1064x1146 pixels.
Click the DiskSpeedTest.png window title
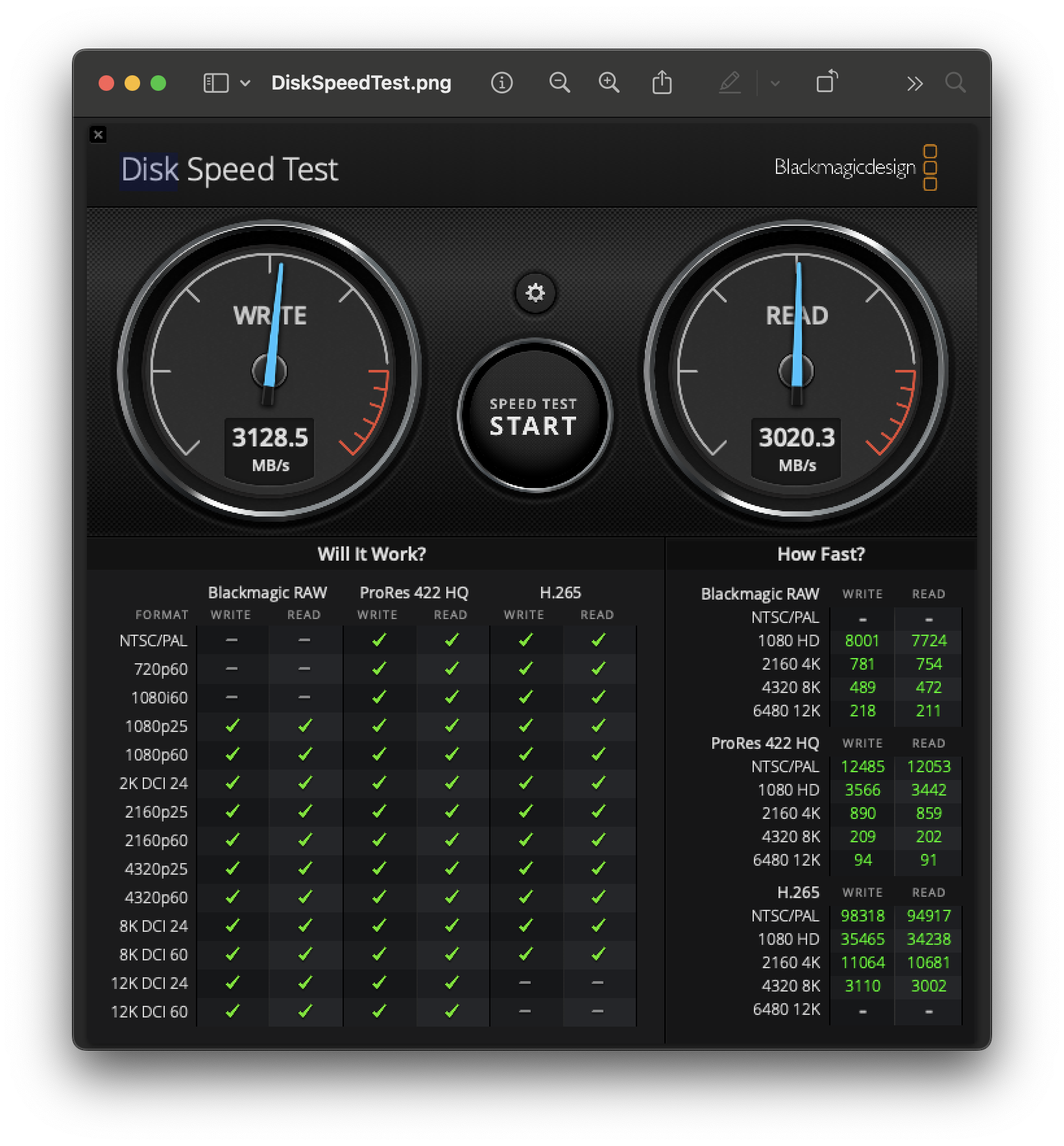point(361,83)
